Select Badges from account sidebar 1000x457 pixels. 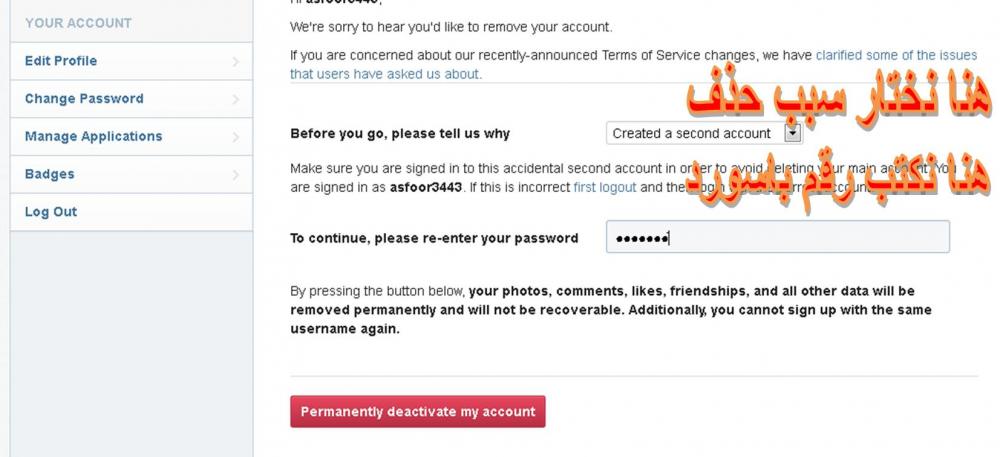50,174
